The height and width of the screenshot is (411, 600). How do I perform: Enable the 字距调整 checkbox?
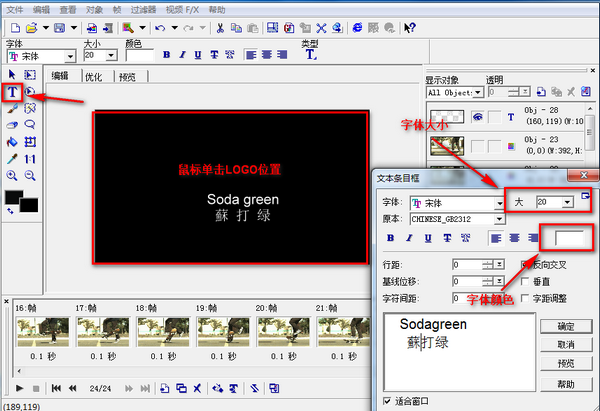click(x=525, y=298)
